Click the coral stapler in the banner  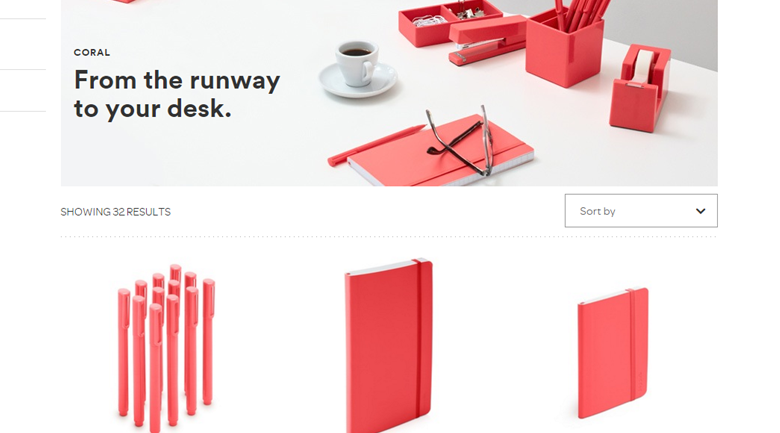coord(487,40)
